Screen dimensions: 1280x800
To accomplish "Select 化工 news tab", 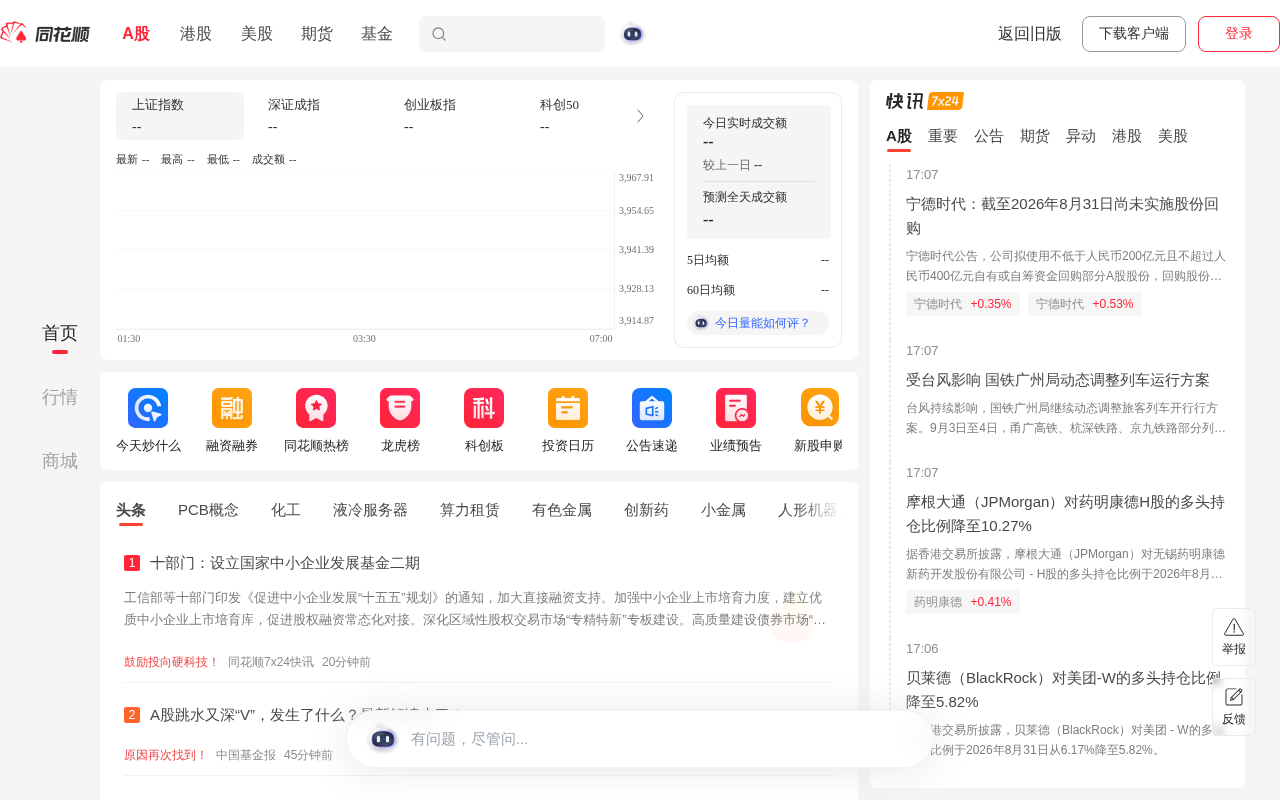I will [286, 510].
